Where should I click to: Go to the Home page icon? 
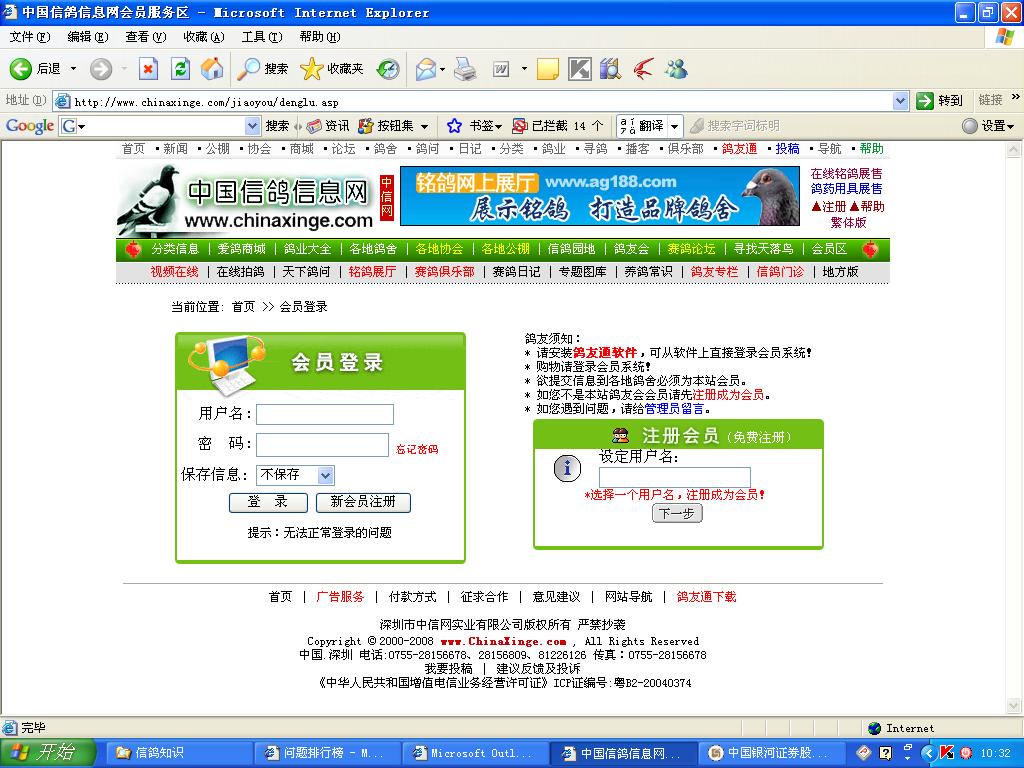click(212, 69)
